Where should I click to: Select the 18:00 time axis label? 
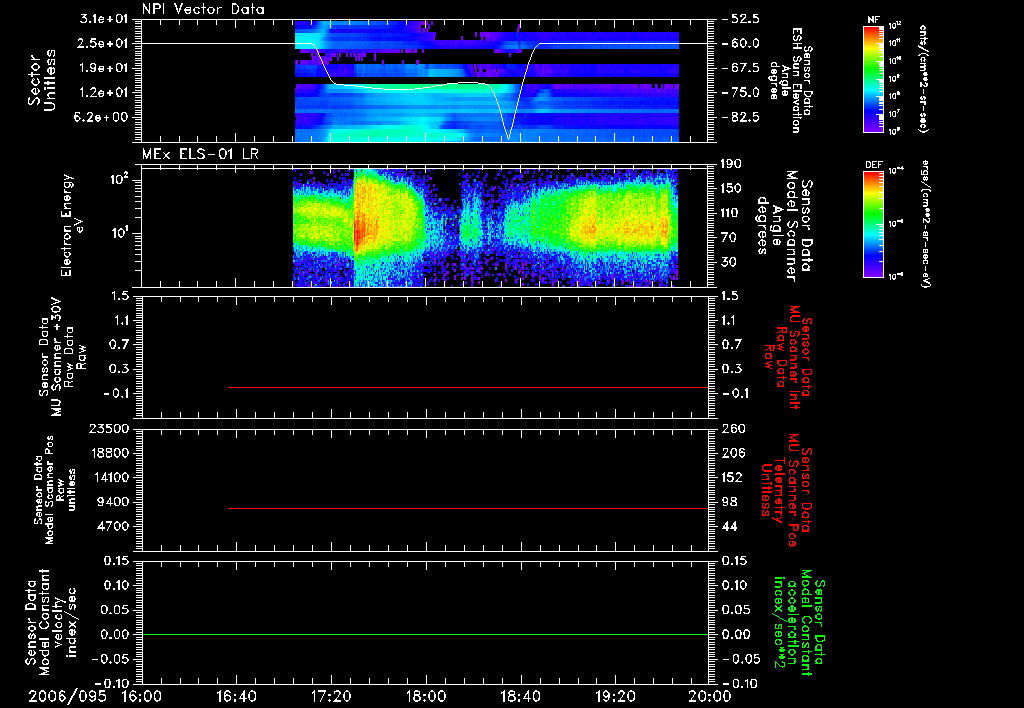point(426,696)
